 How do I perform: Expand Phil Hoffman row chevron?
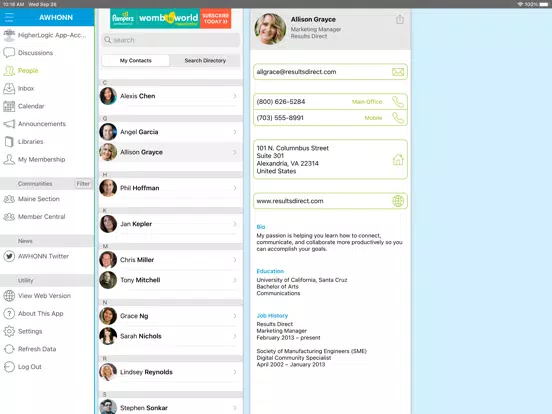coord(235,188)
